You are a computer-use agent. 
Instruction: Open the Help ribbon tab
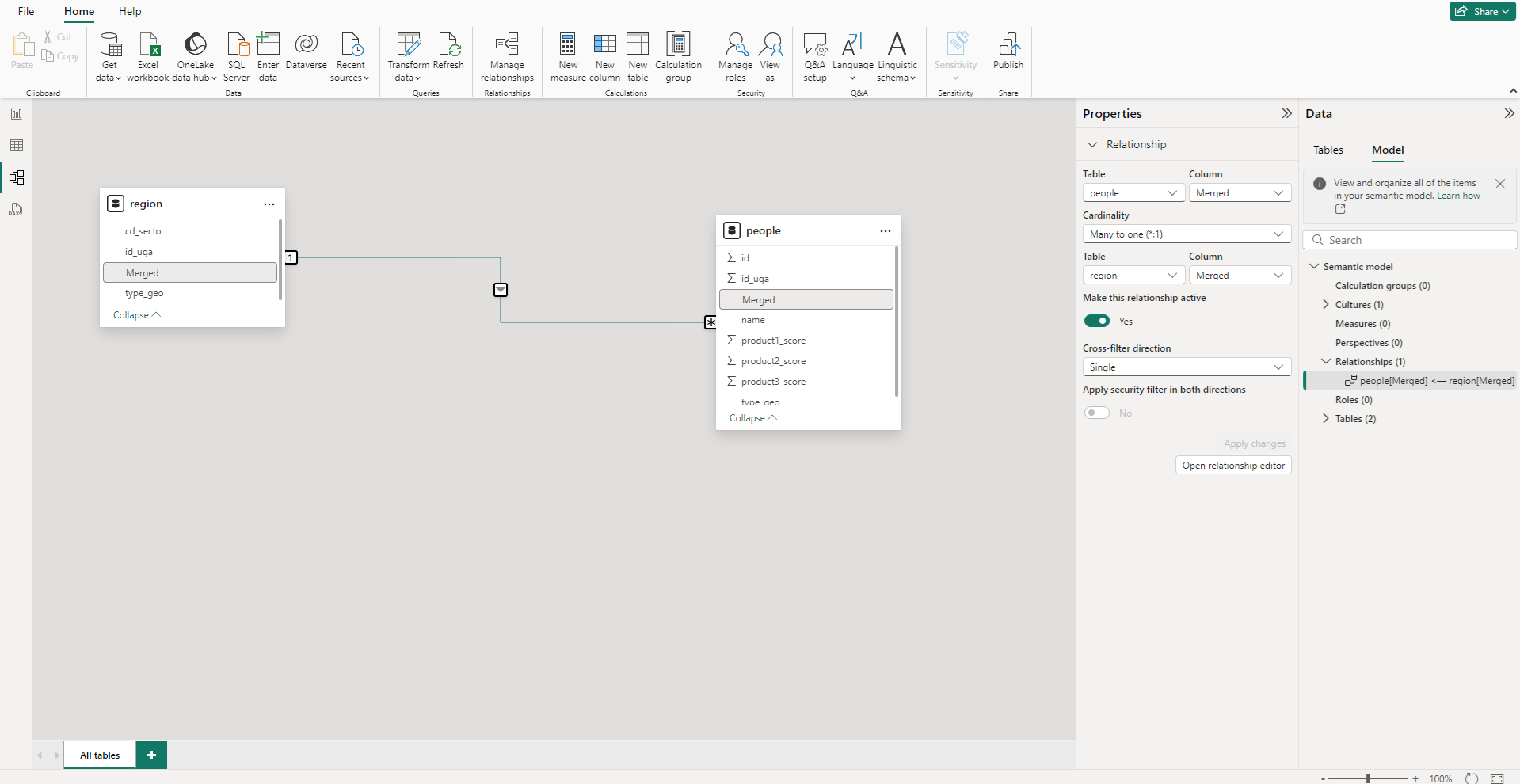click(x=130, y=11)
